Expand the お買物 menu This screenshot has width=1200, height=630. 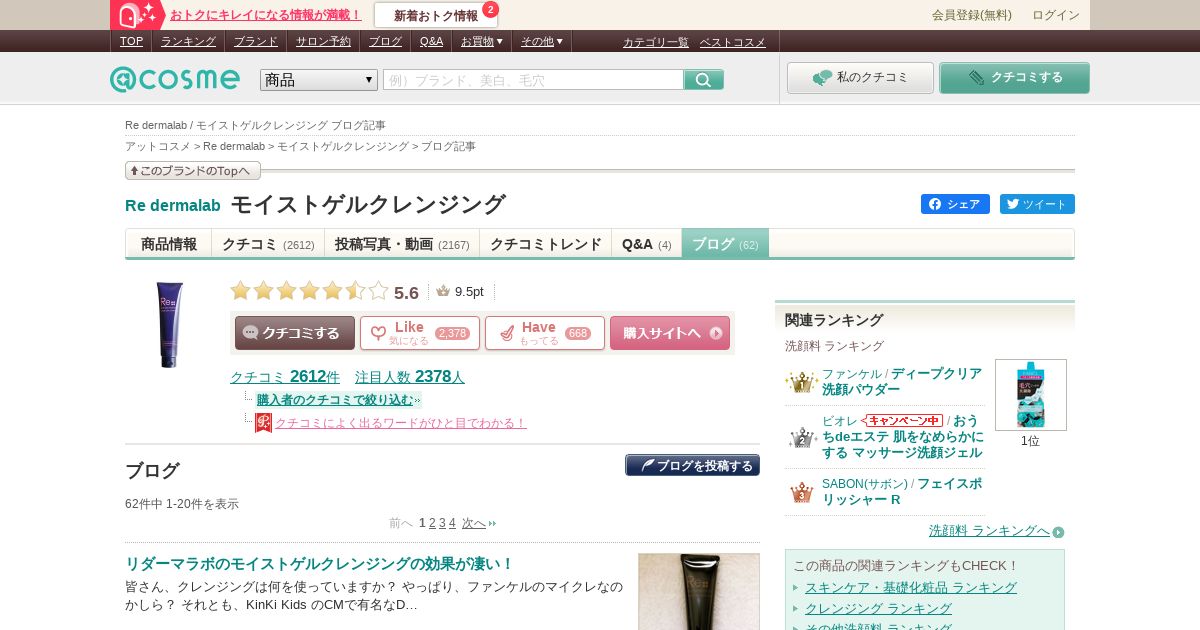coord(482,41)
